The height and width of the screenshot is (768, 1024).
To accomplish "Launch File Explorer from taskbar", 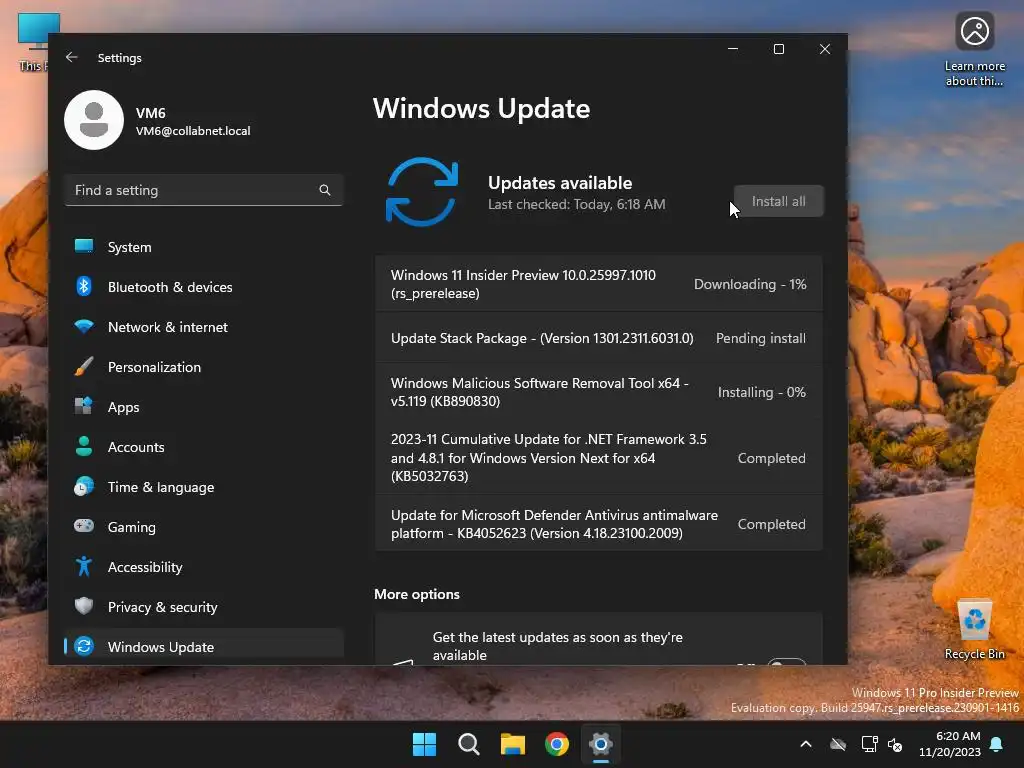I will [x=513, y=744].
